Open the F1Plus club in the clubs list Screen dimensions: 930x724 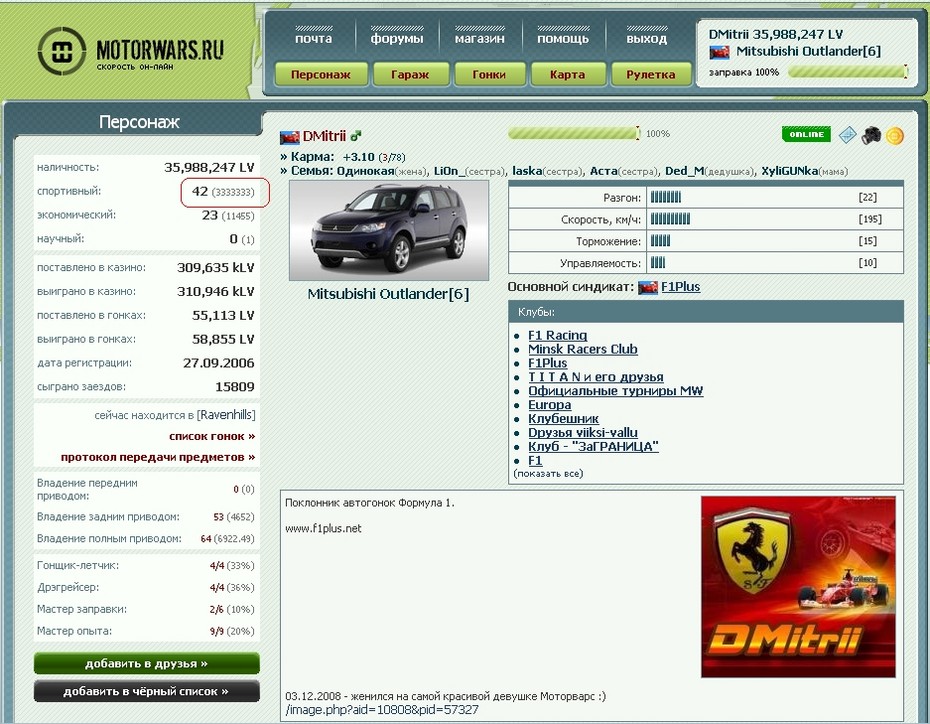pyautogui.click(x=547, y=363)
